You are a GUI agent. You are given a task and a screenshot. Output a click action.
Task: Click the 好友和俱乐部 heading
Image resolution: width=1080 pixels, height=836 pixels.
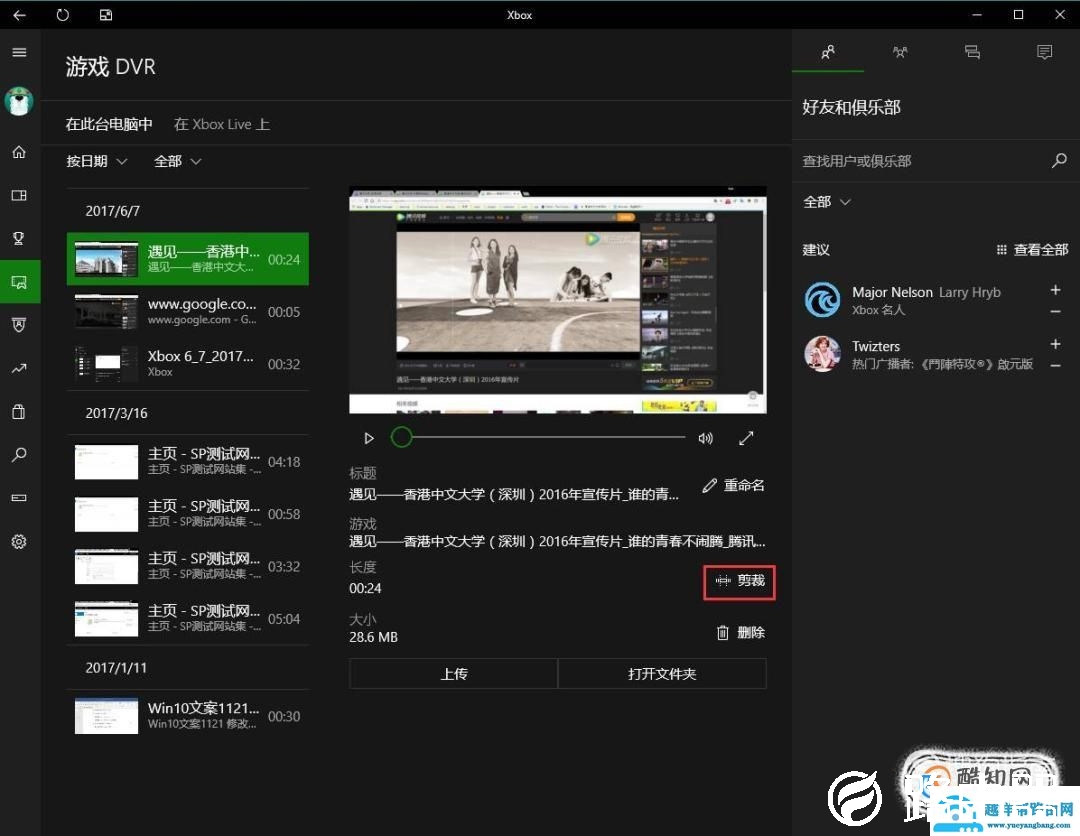coord(851,107)
